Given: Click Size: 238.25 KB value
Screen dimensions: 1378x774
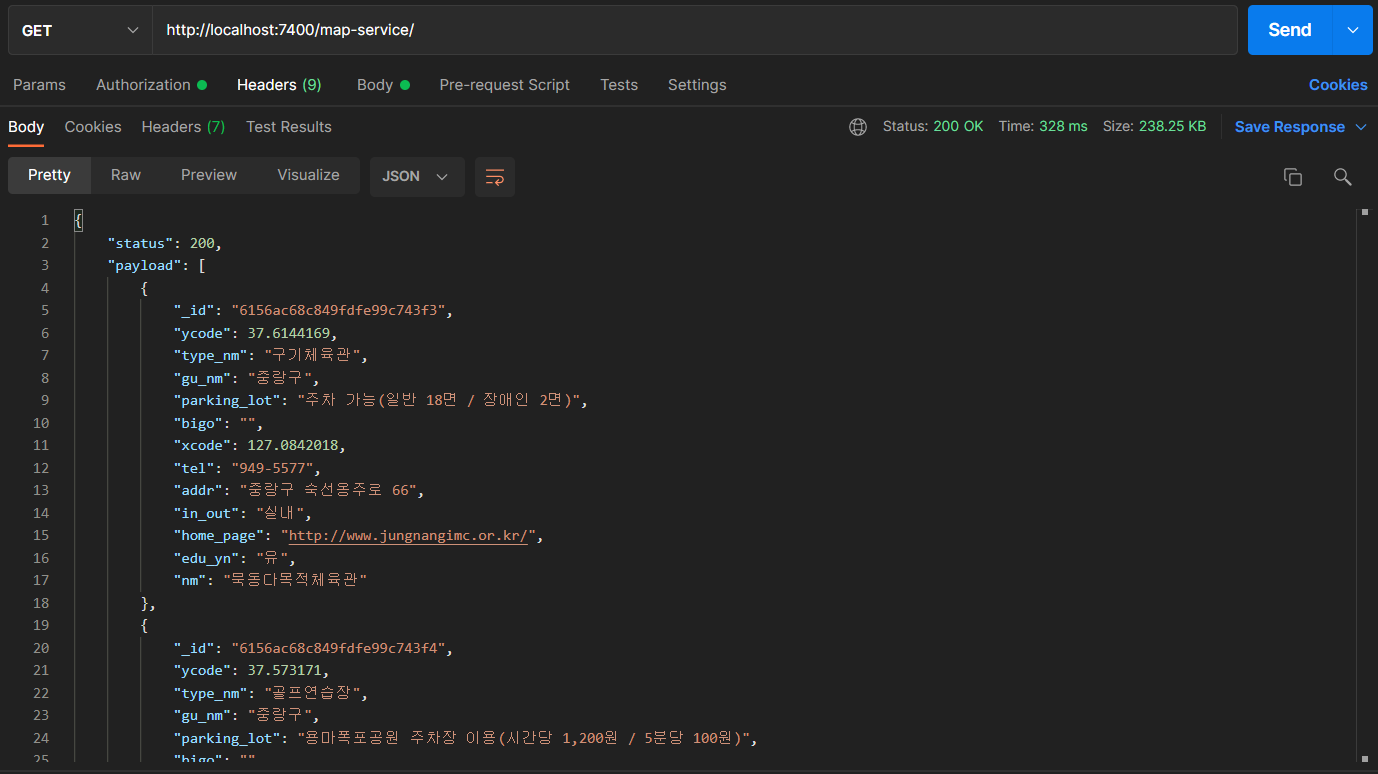Looking at the screenshot, I should pos(1155,127).
